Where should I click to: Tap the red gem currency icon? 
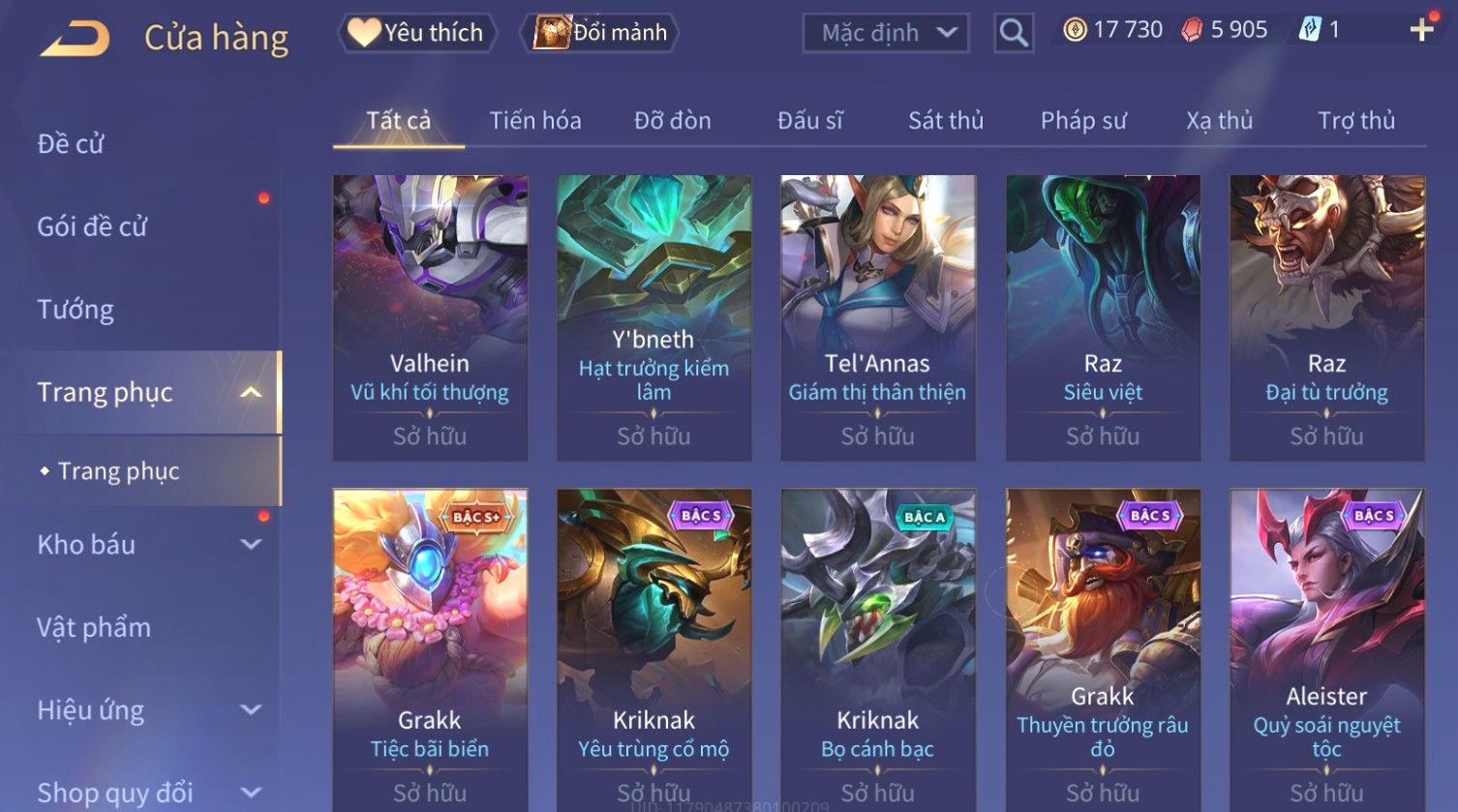point(1192,30)
